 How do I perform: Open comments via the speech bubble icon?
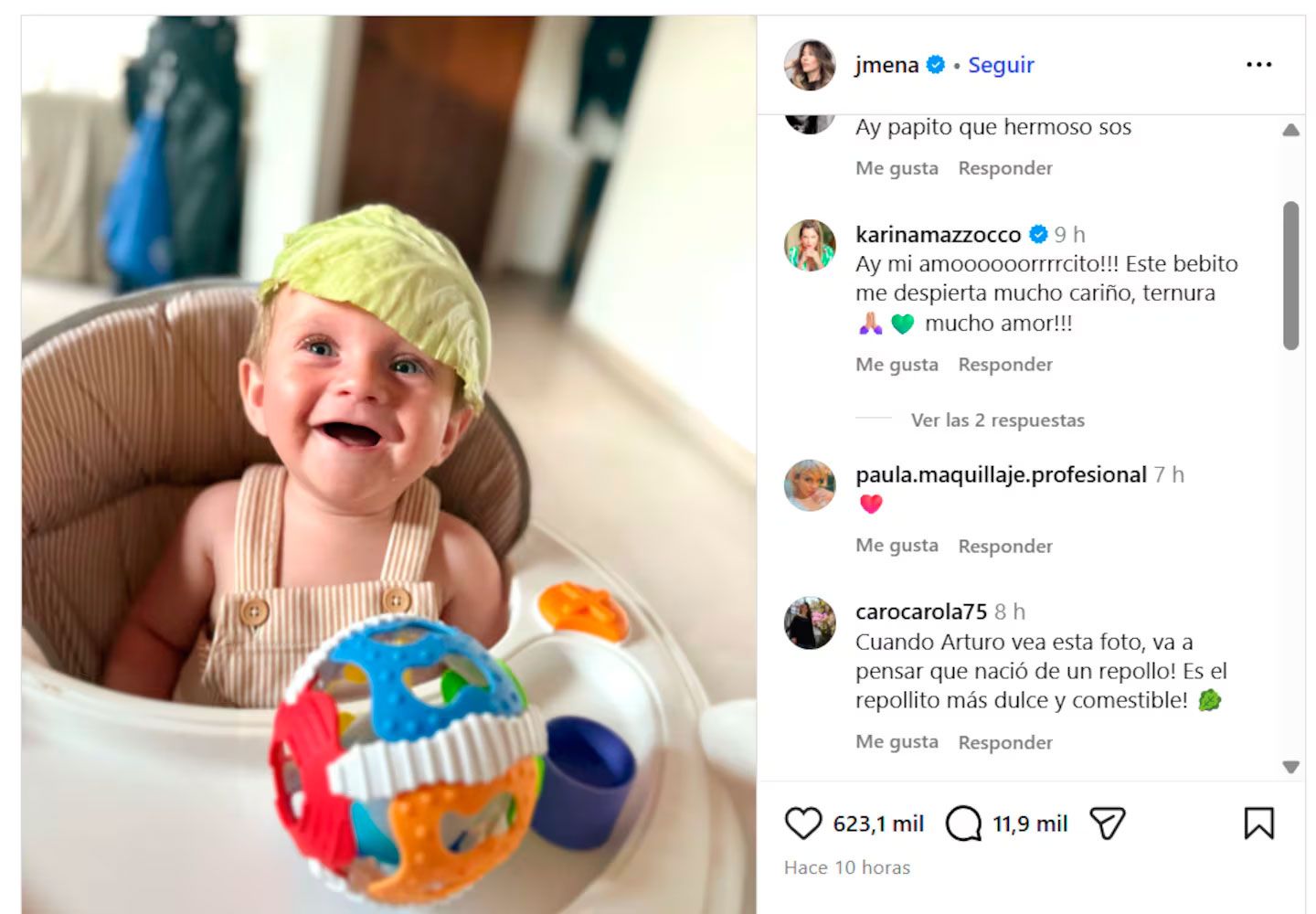(x=963, y=824)
